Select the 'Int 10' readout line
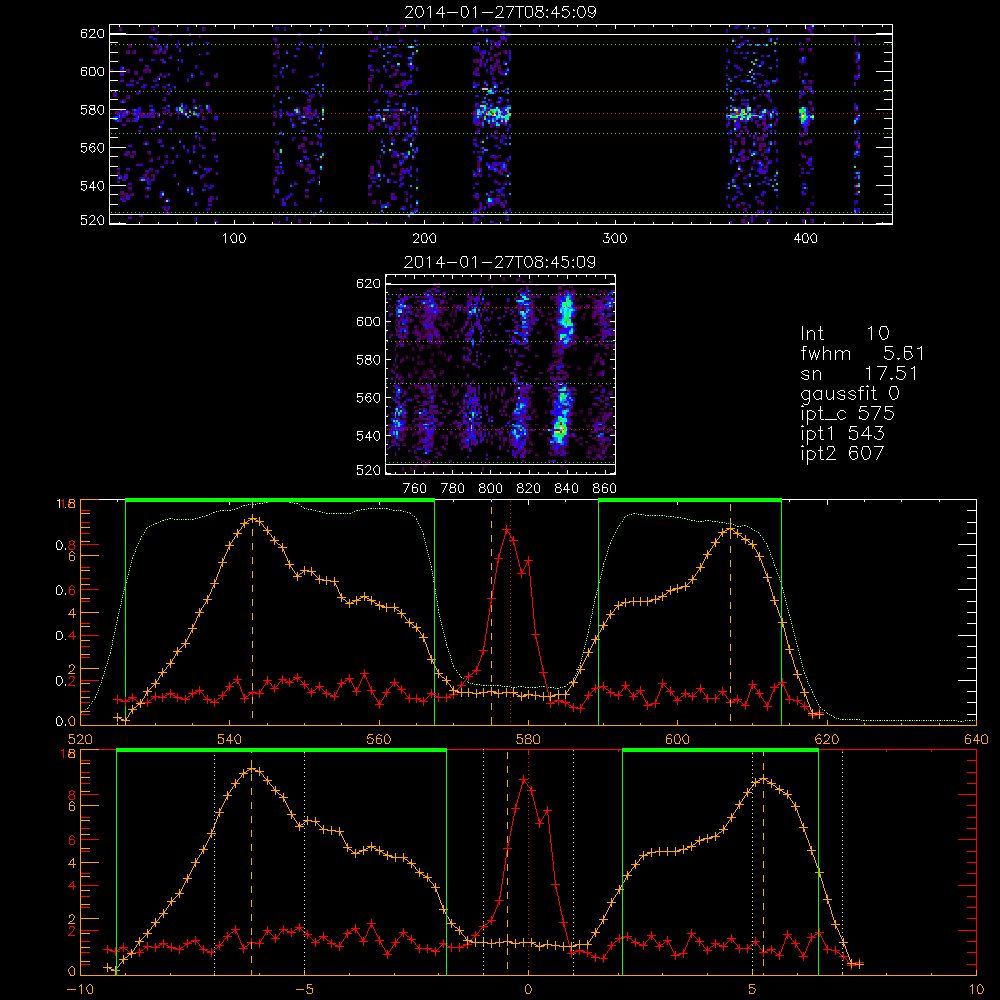The height and width of the screenshot is (1000, 1000). click(x=845, y=333)
